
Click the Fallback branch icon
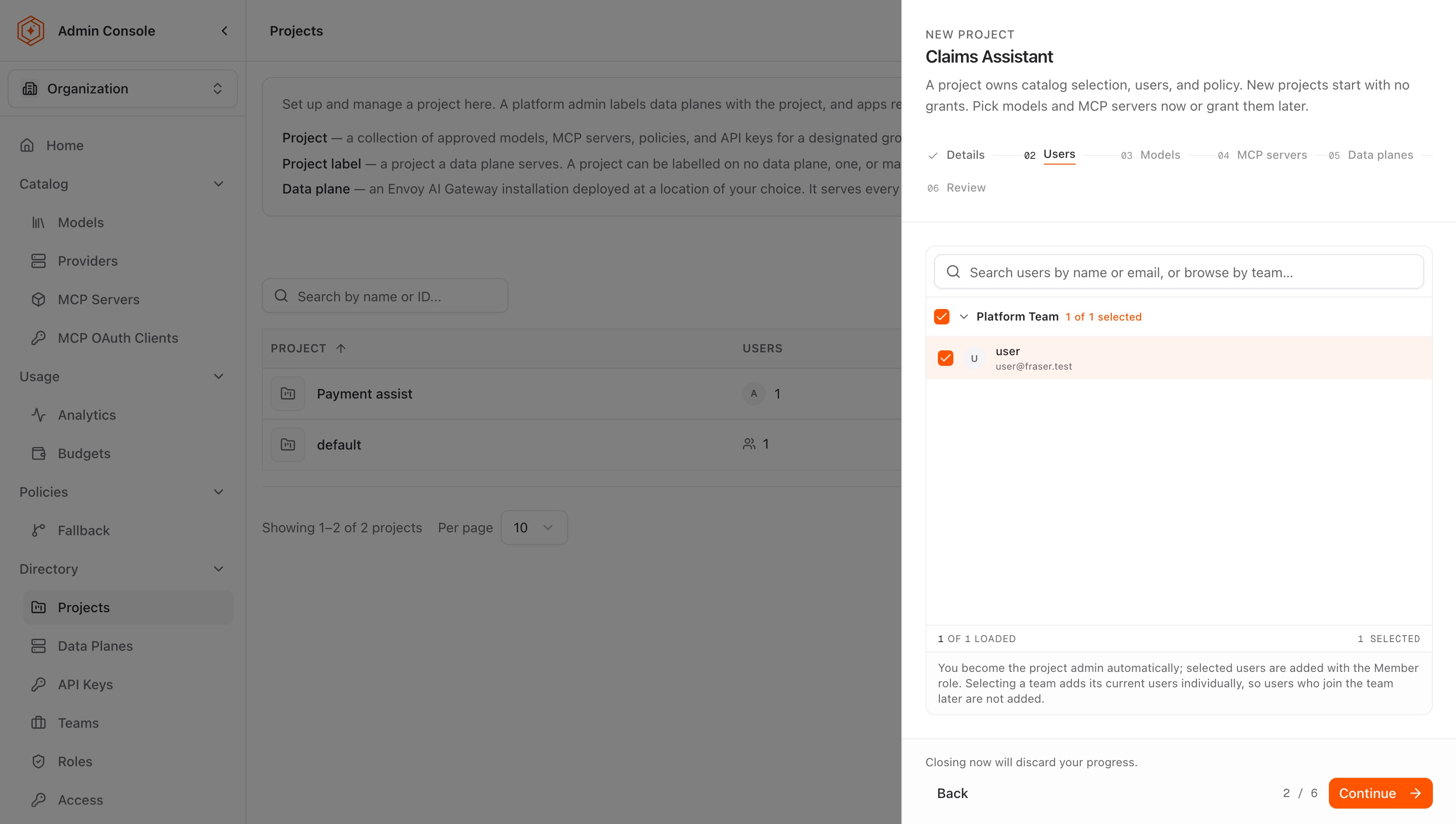point(39,530)
